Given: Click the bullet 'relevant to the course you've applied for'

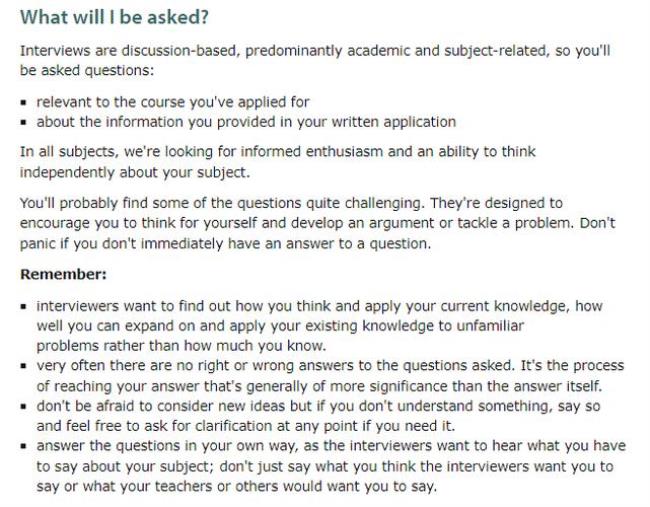Looking at the screenshot, I should (173, 102).
